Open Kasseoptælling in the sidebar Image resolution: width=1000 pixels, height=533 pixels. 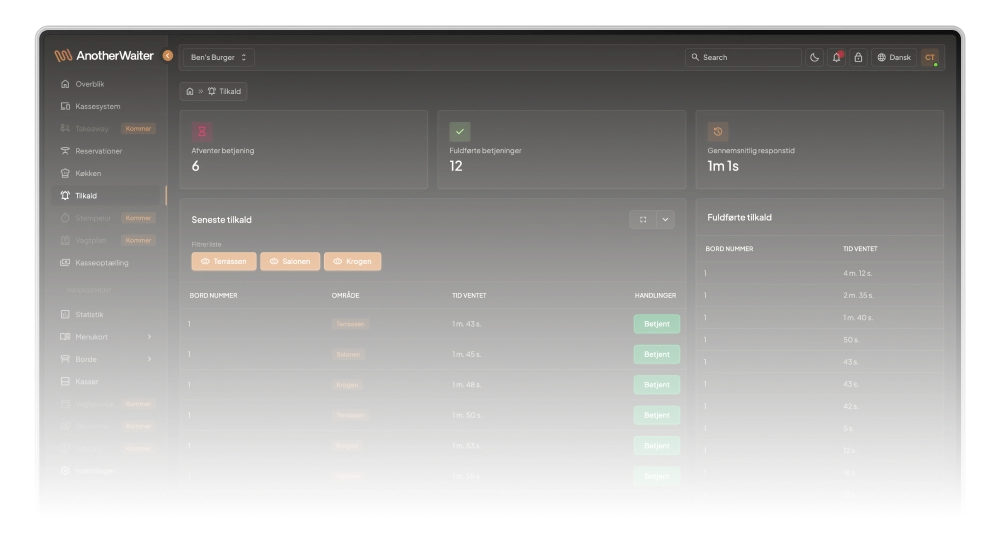point(106,263)
